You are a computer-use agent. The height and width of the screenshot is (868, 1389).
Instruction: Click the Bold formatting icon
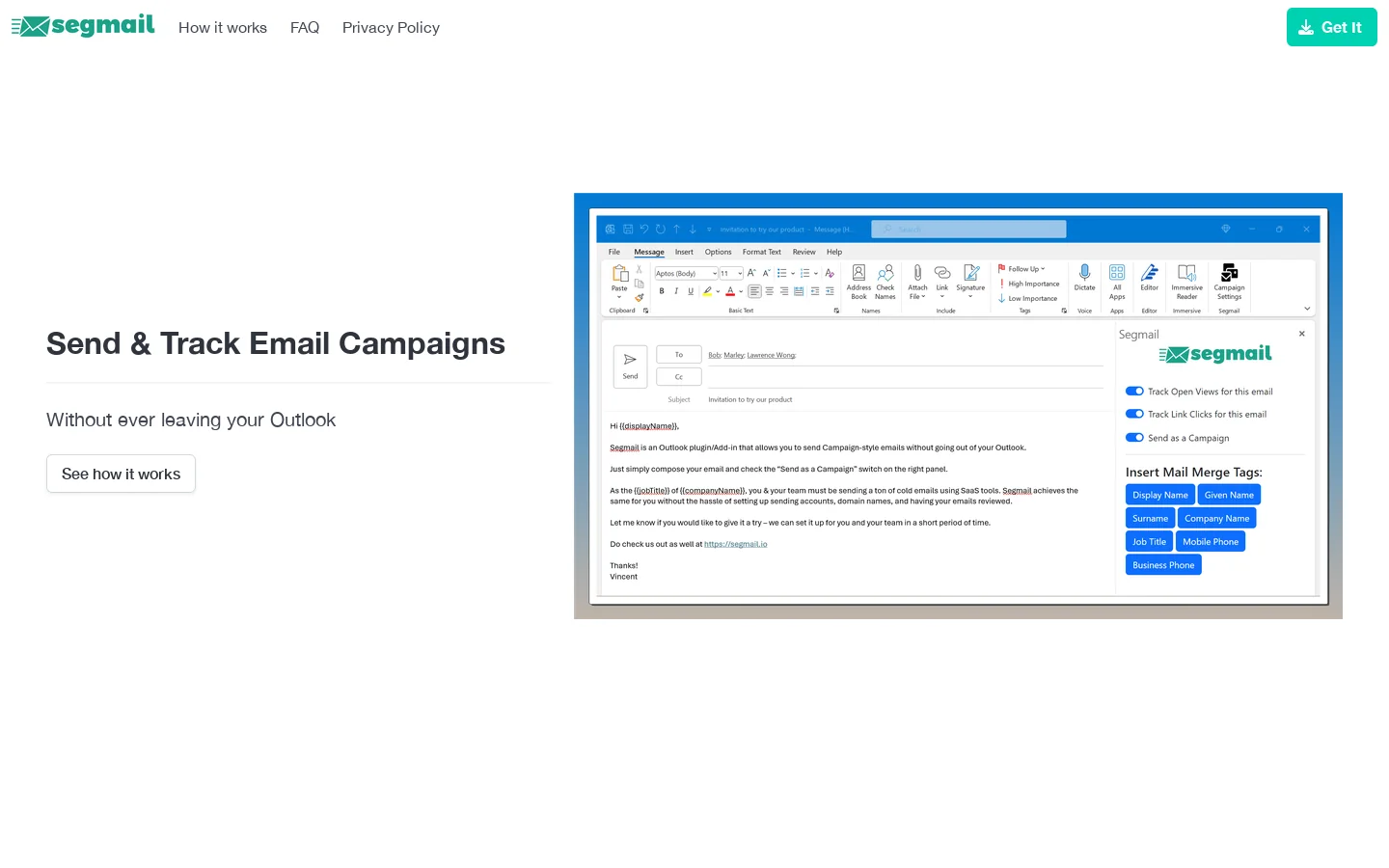click(662, 291)
